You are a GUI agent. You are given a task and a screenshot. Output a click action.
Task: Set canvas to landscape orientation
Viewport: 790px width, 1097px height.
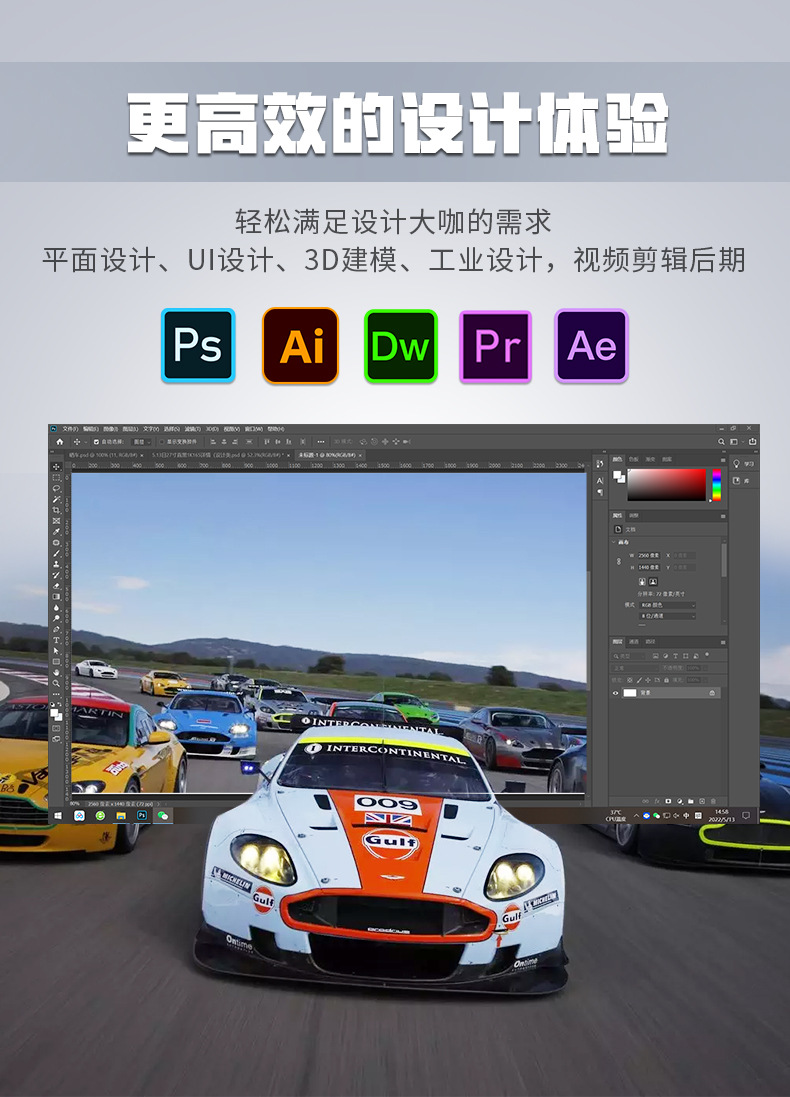(x=653, y=581)
